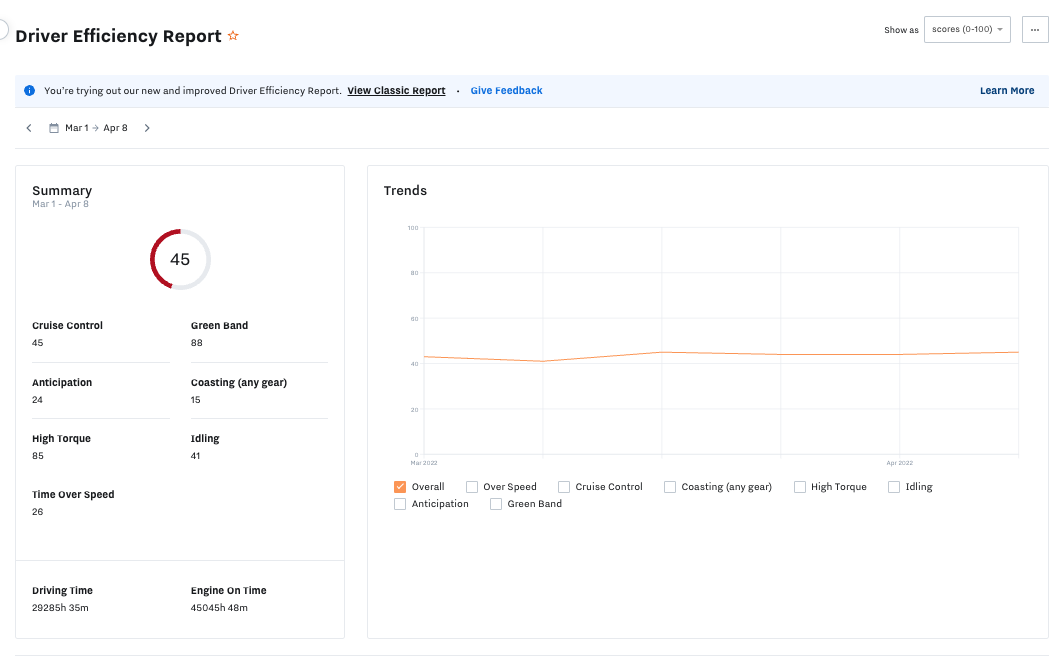Open the Mar 1 → Apr 8 date range
The width and height of the screenshot is (1059, 658).
point(96,128)
